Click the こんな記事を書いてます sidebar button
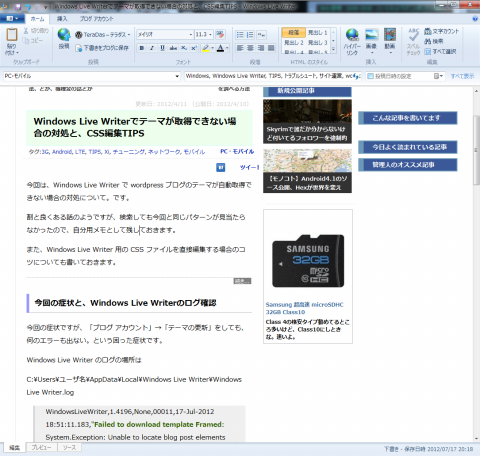The height and width of the screenshot is (456, 480). [x=408, y=118]
